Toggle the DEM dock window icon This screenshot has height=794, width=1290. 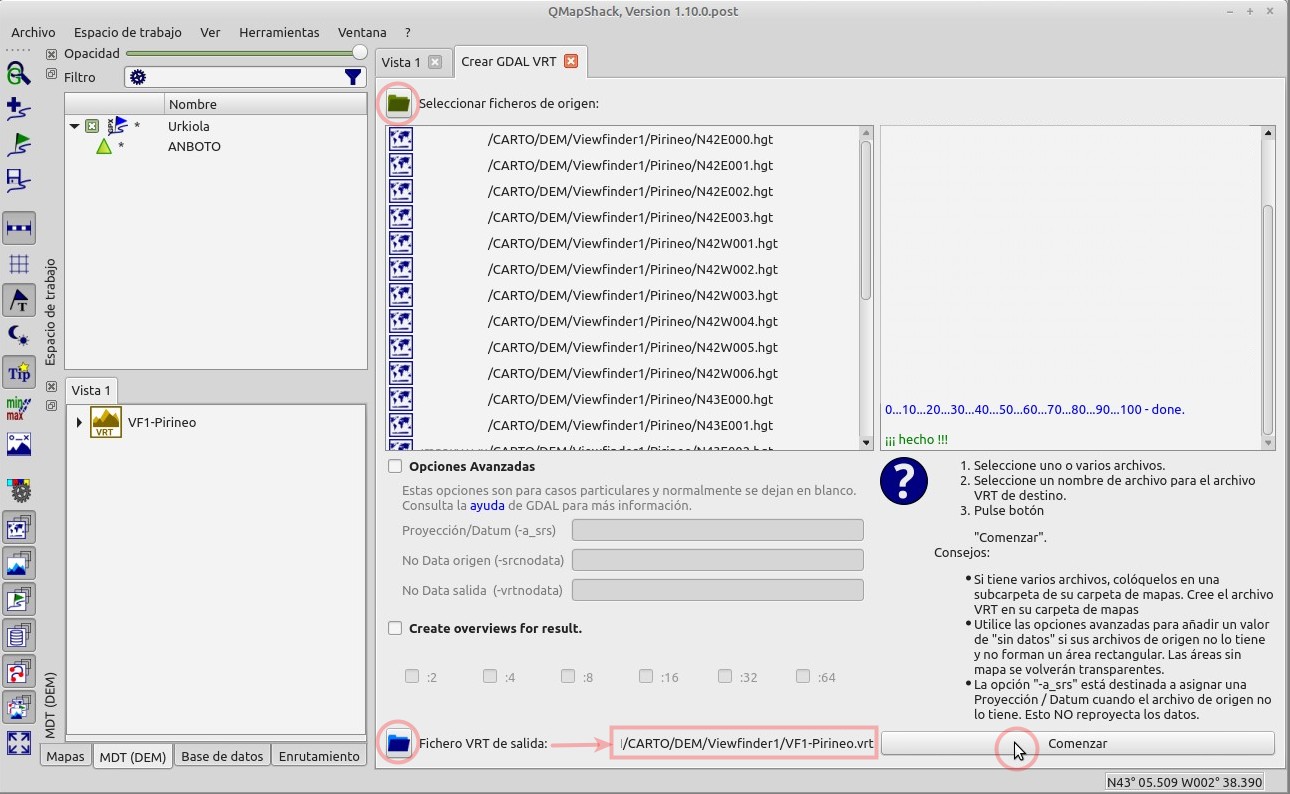[x=19, y=563]
